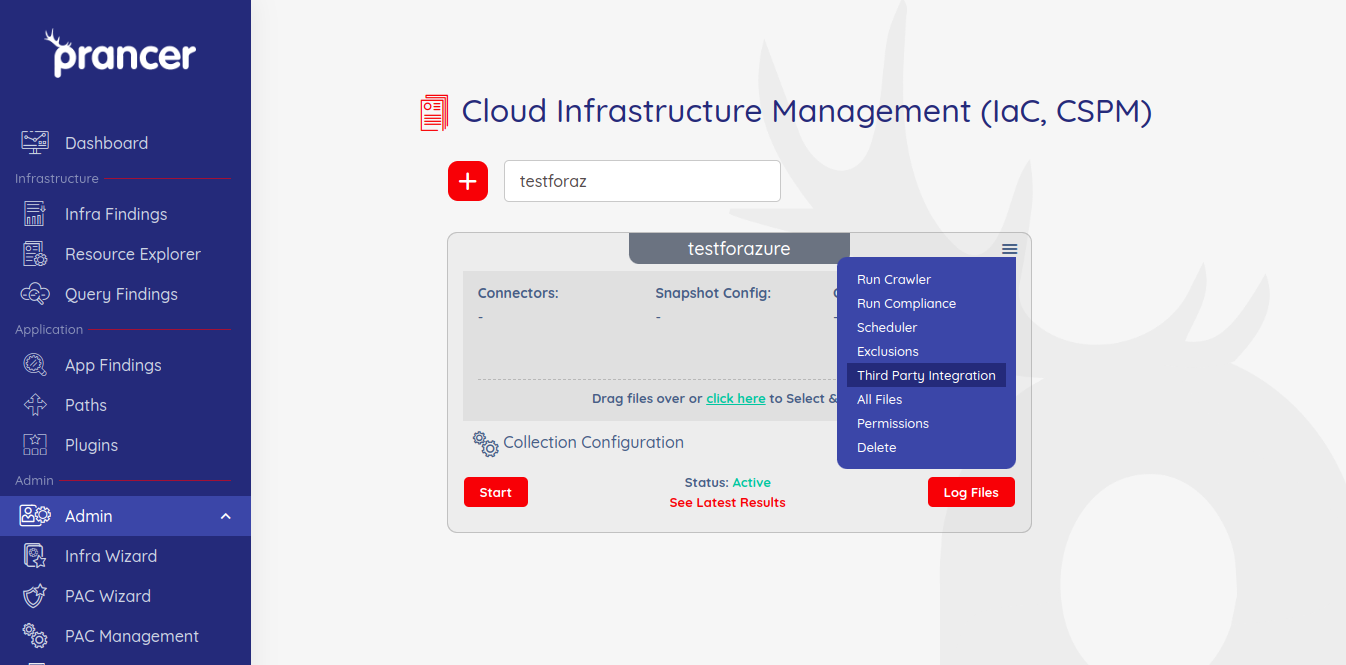Screen dimensions: 1346x665
Task: Follow the See Latest Results link
Action: click(727, 502)
